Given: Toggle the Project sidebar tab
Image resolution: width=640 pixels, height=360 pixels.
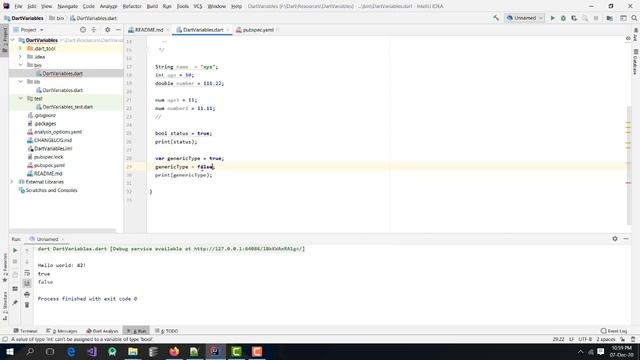Looking at the screenshot, I should point(4,40).
